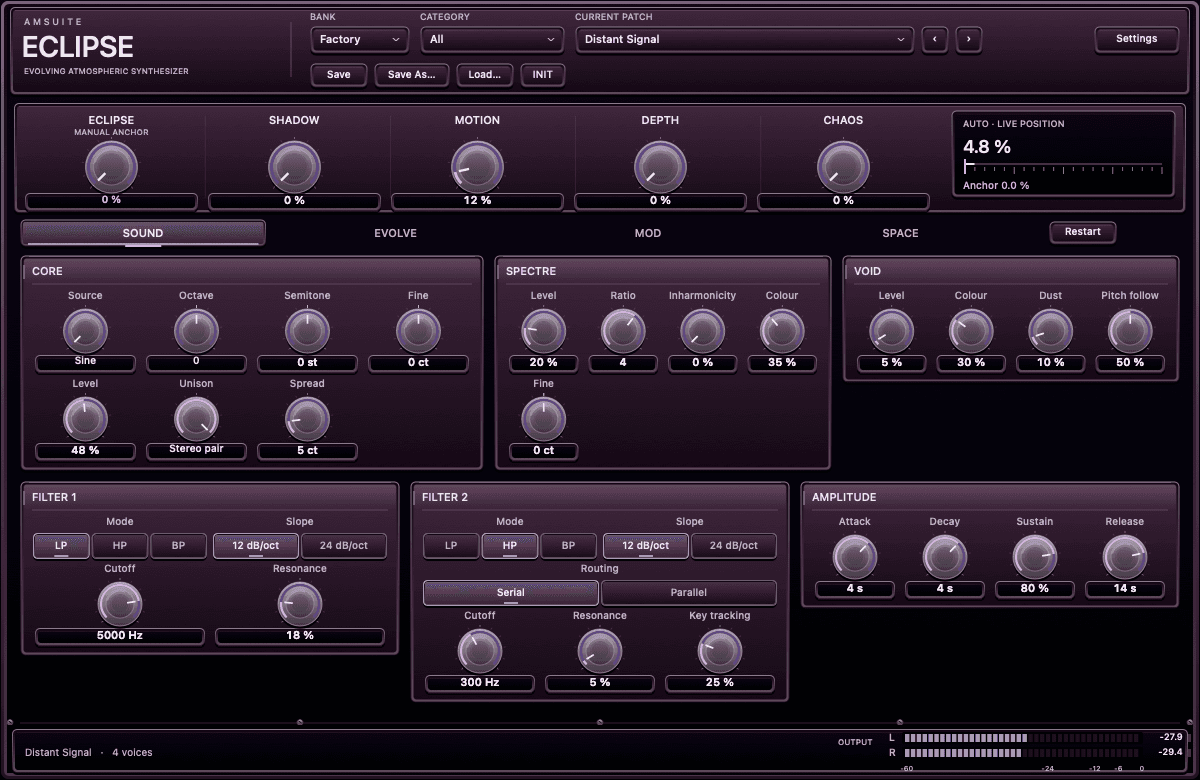Click the Filter 2 Key tracking knob
This screenshot has width=1200, height=780.
pyautogui.click(x=720, y=651)
